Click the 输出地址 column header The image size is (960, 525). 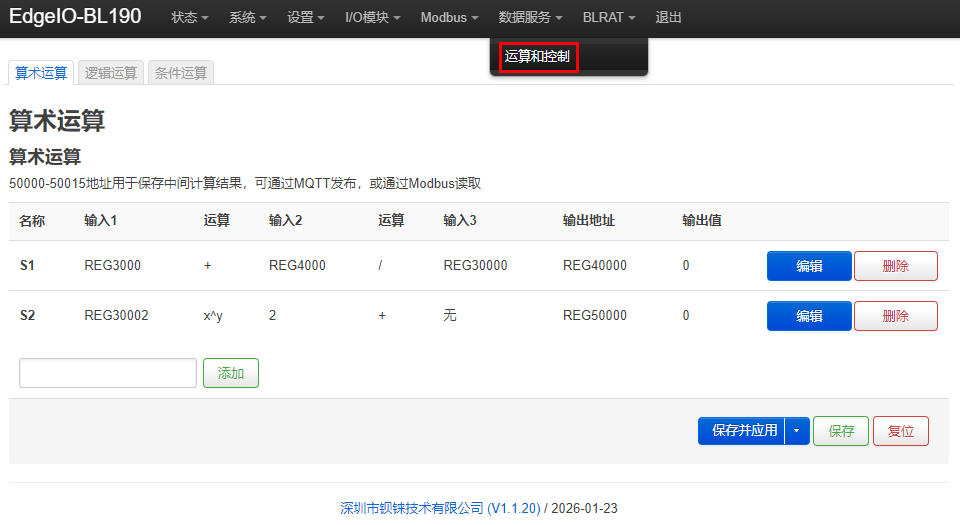[x=588, y=221]
